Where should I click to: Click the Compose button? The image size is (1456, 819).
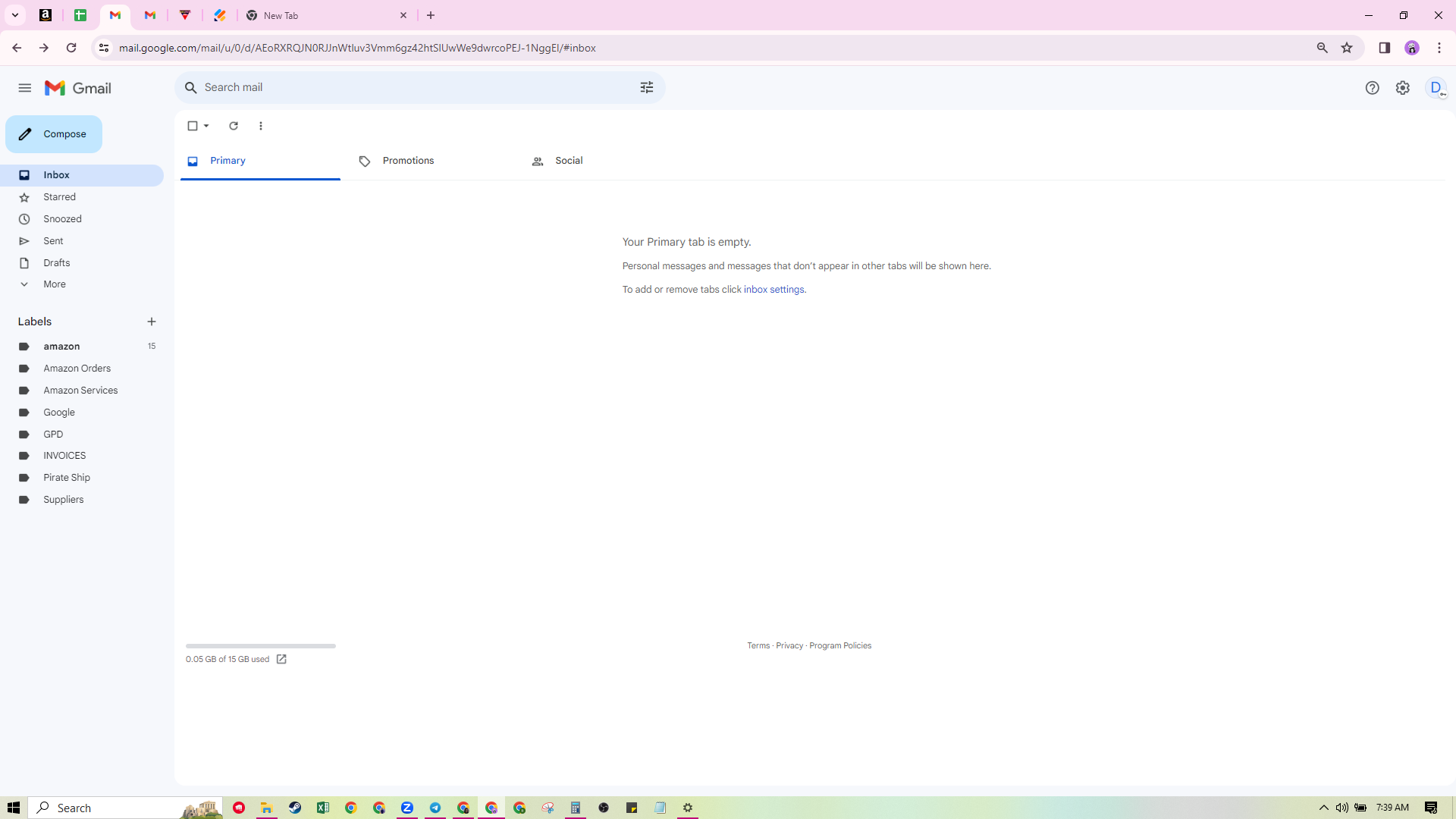(x=54, y=134)
